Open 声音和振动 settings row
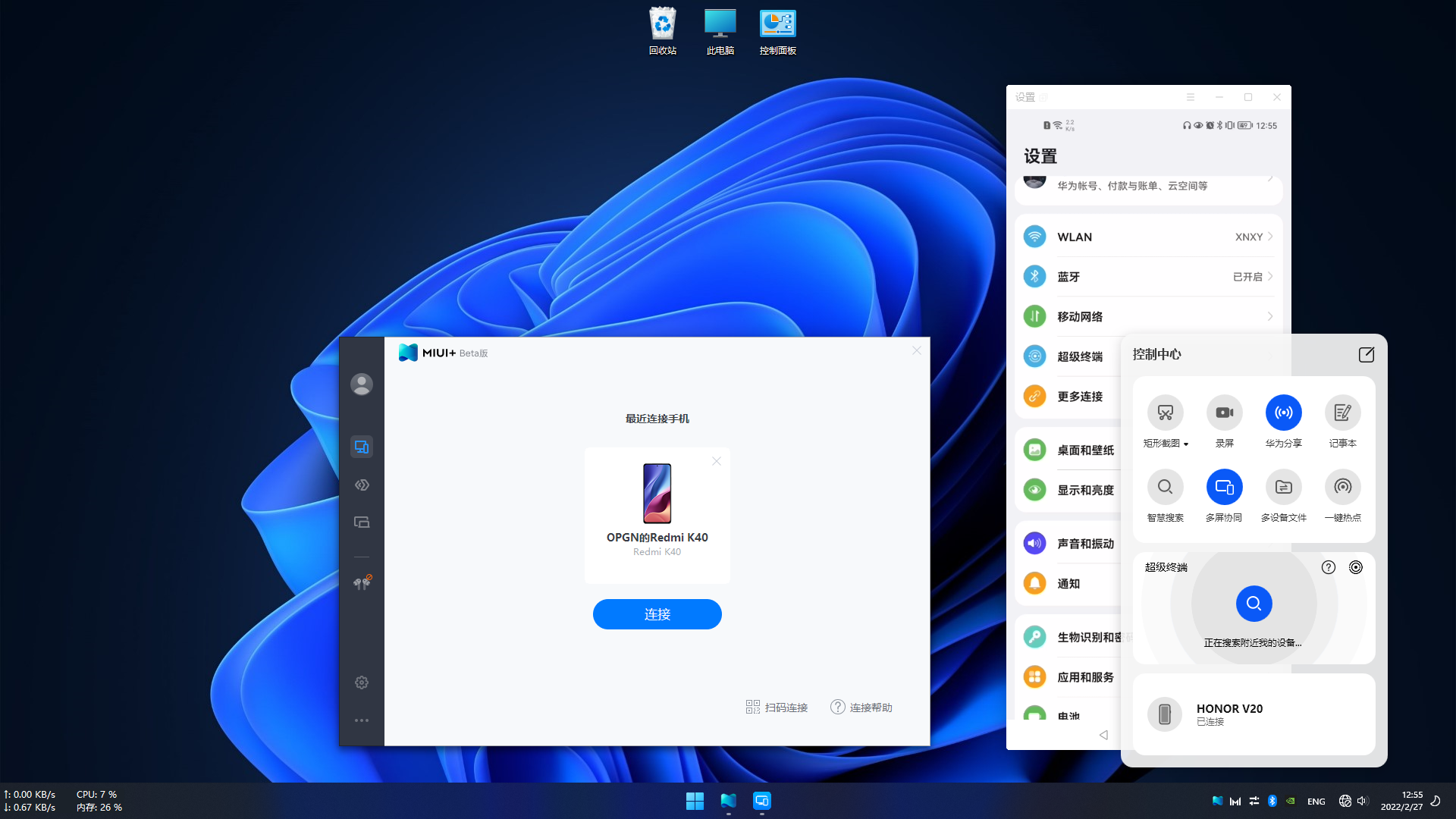This screenshot has width=1456, height=819. click(1069, 544)
